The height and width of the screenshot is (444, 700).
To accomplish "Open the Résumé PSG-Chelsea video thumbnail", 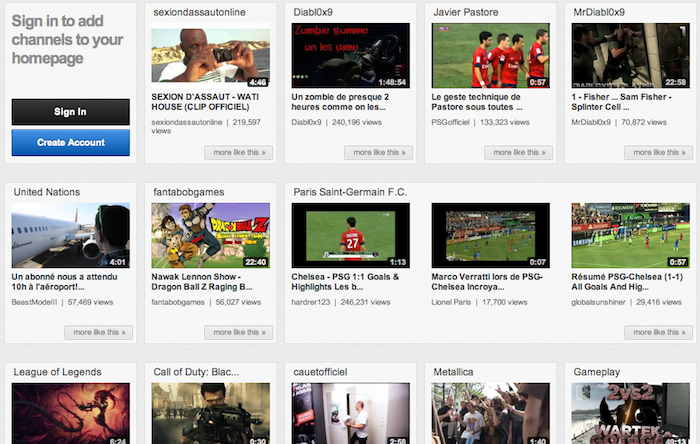I will click(630, 235).
